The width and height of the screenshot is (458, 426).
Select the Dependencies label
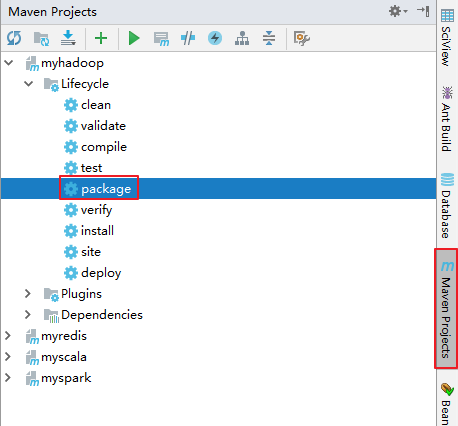click(102, 315)
